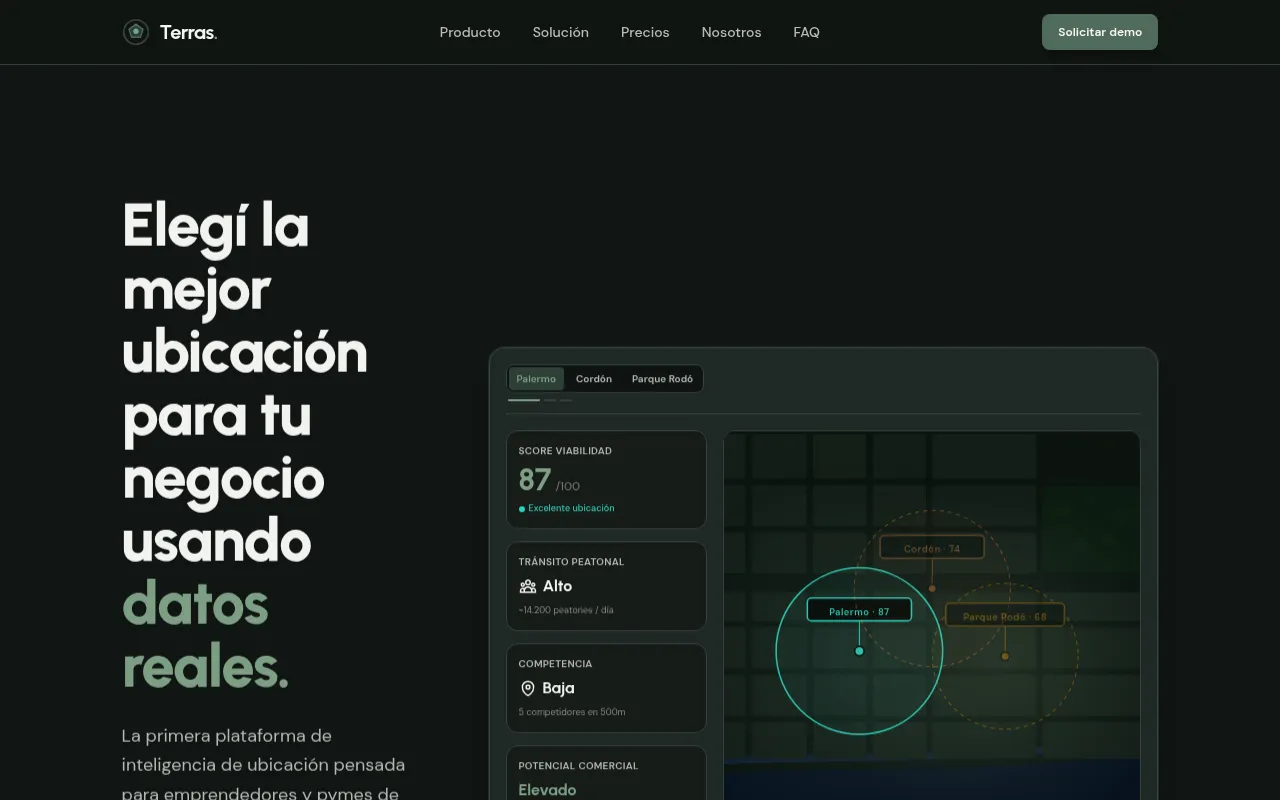Click the Score Viabilidad card
The image size is (1280, 800).
tap(606, 480)
